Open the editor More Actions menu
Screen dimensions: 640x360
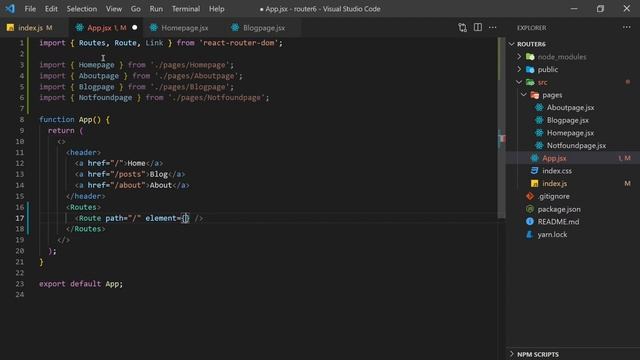pyautogui.click(x=493, y=27)
